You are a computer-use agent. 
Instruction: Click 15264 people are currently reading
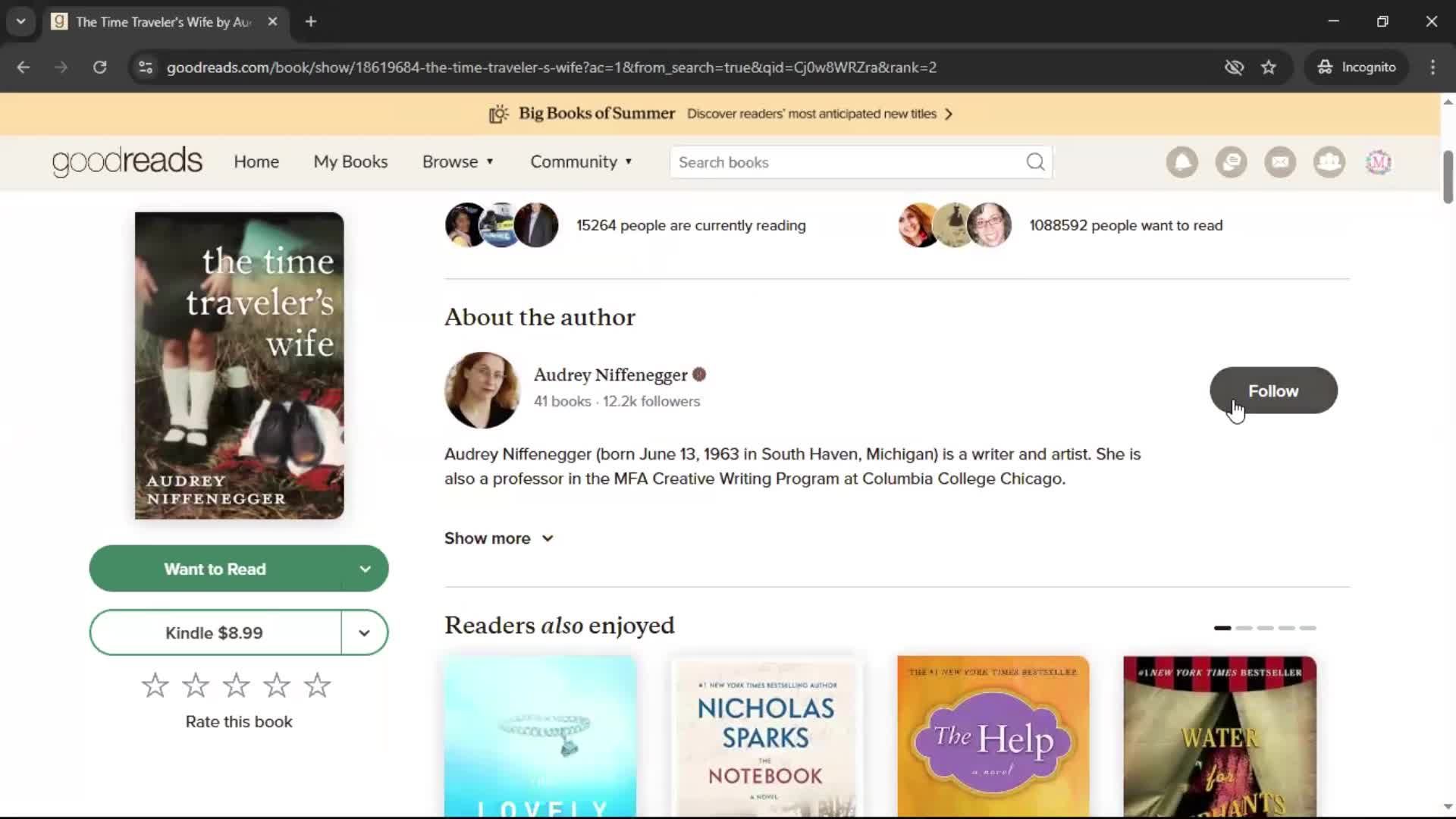coord(691,225)
